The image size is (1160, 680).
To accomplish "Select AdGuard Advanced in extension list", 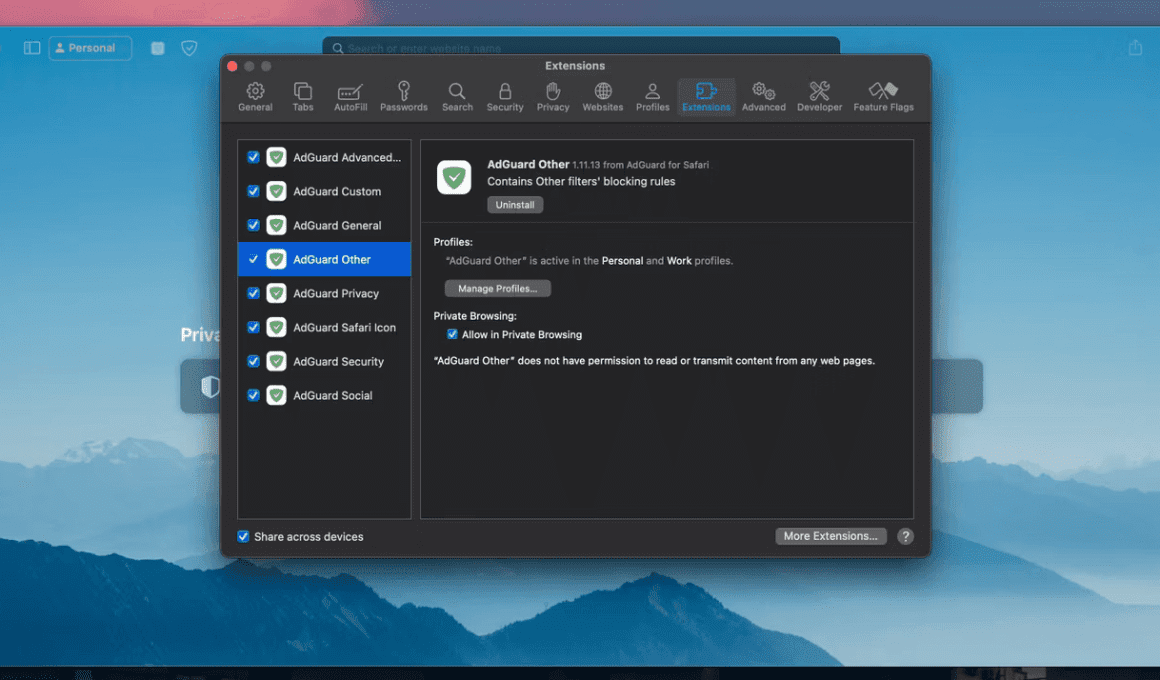I will click(x=324, y=157).
